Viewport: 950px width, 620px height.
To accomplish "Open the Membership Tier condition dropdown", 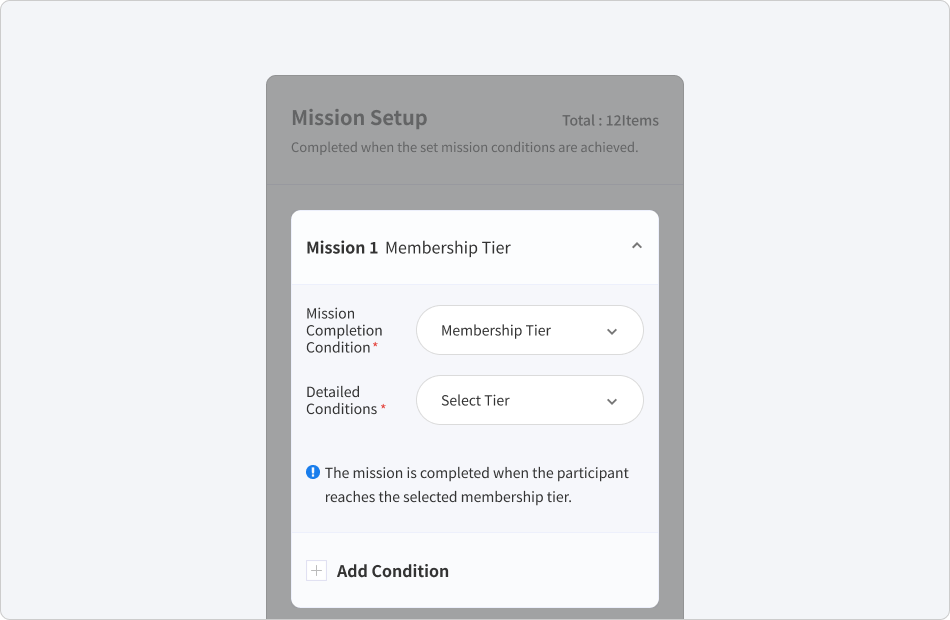I will point(530,330).
